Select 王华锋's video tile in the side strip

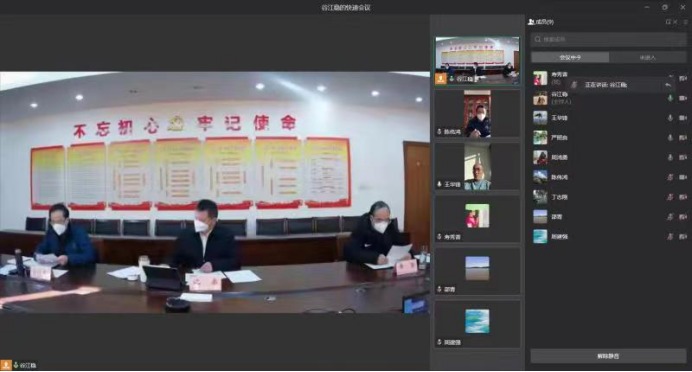tap(477, 166)
